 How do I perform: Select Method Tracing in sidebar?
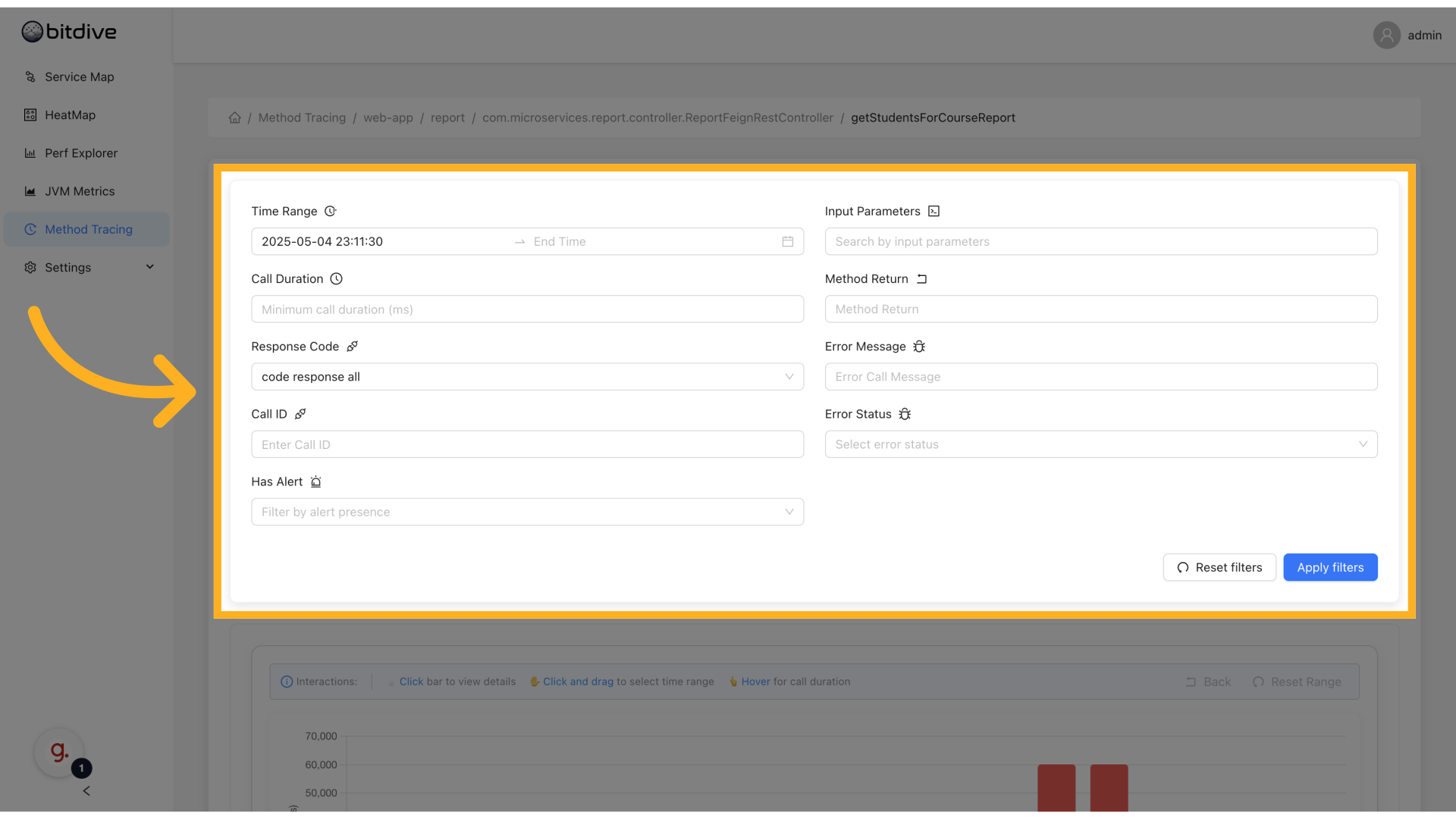click(x=86, y=229)
